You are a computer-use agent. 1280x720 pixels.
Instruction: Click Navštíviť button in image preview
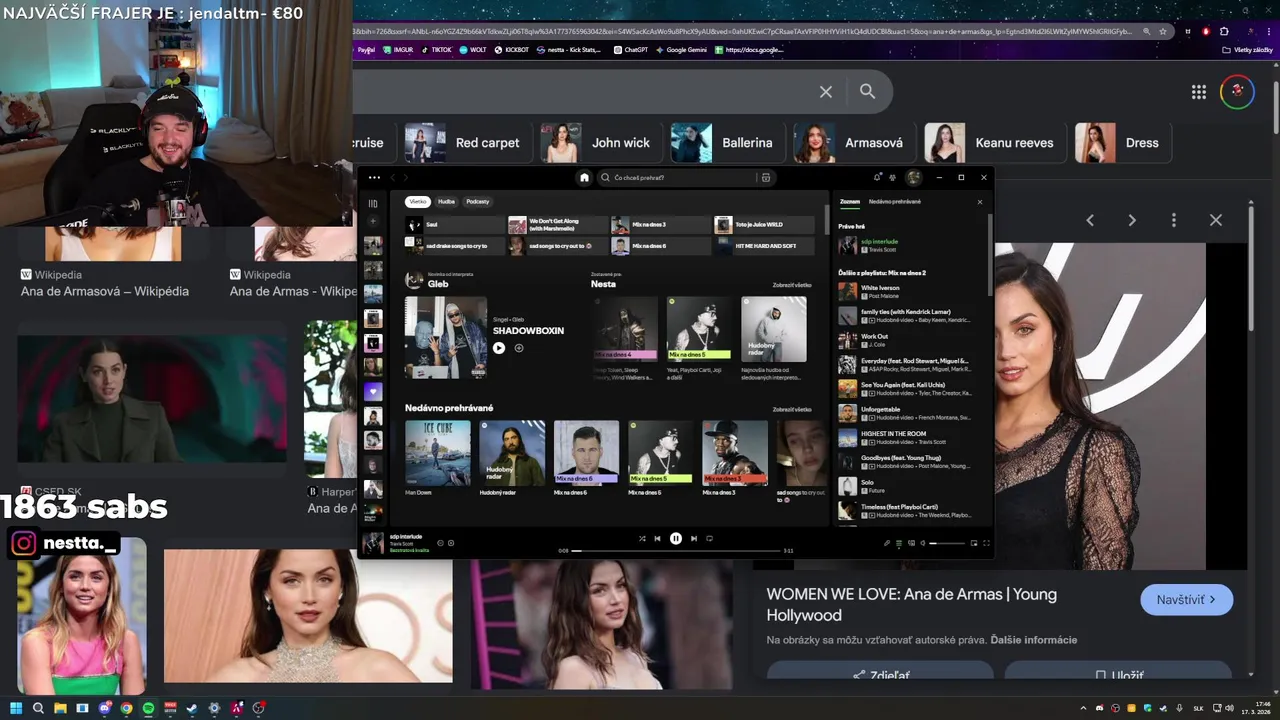click(1186, 600)
